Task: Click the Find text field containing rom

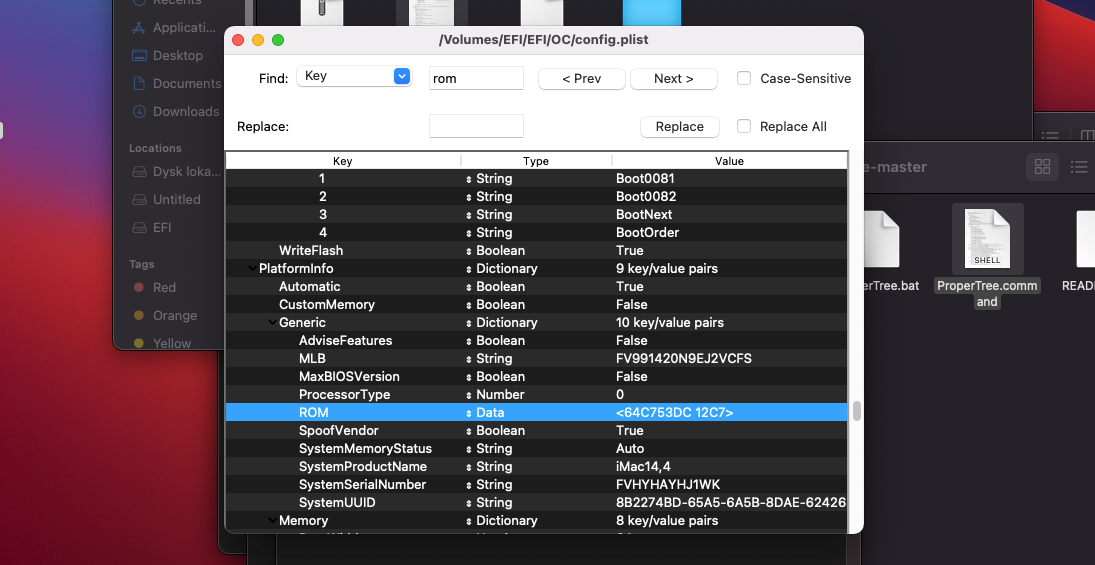Action: click(x=476, y=78)
